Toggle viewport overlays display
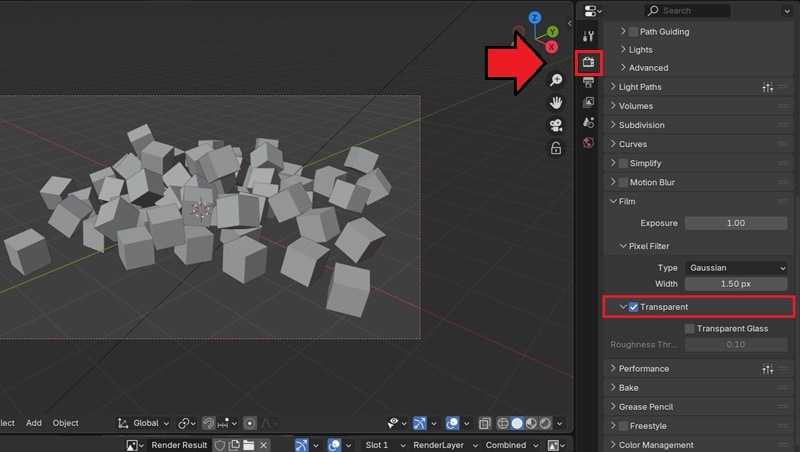Image resolution: width=800 pixels, height=452 pixels. [x=452, y=423]
